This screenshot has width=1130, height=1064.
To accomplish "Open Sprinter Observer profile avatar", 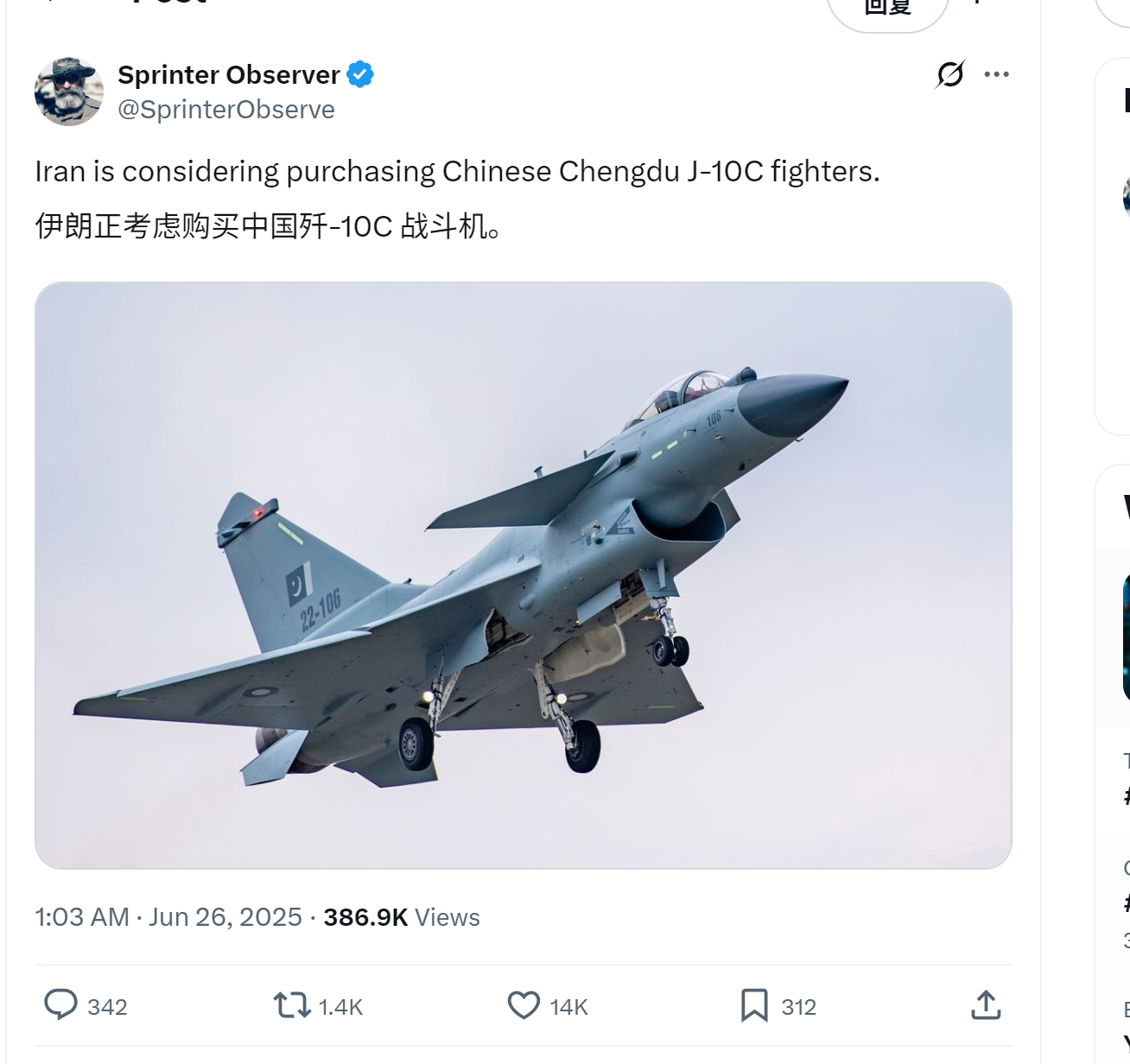I will [x=69, y=92].
